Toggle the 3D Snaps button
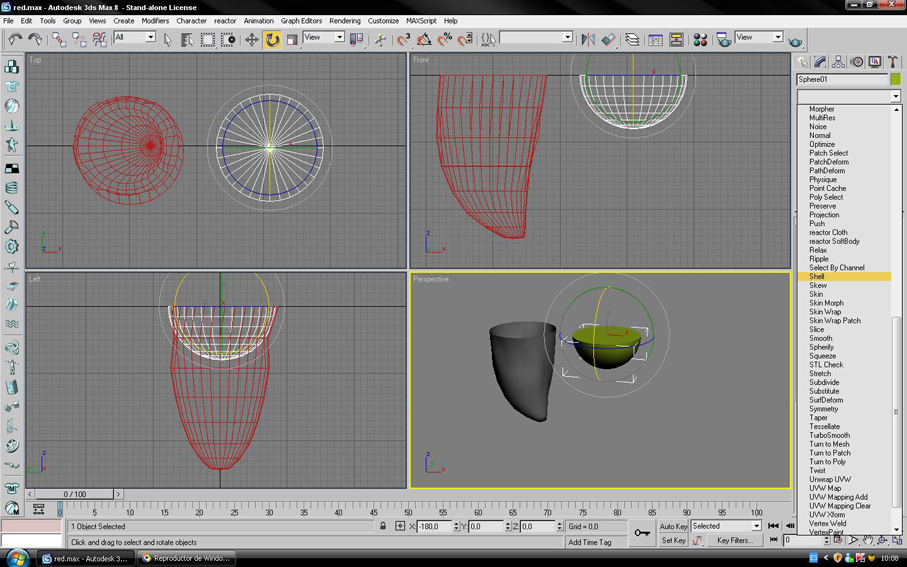This screenshot has width=907, height=567. [x=403, y=40]
